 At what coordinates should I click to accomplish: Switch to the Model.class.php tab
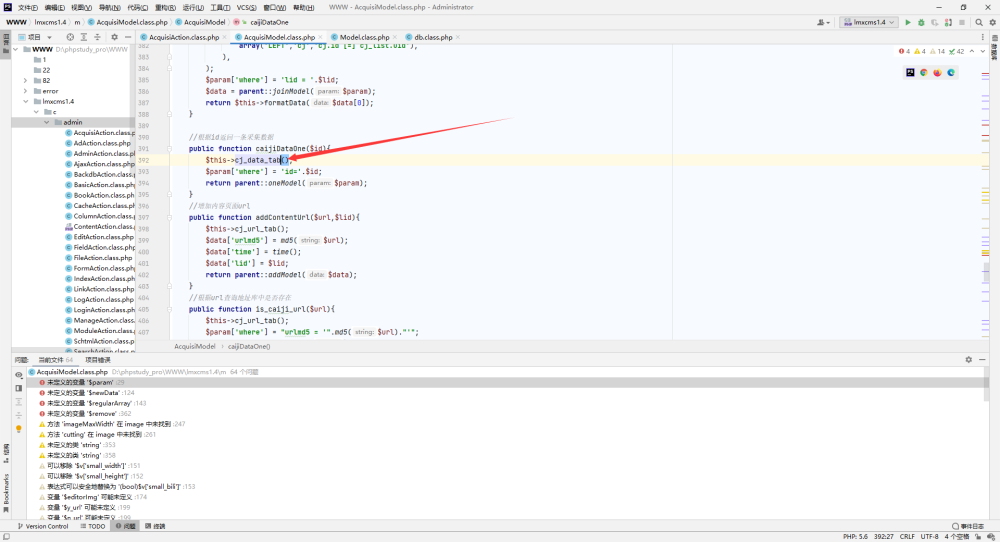pos(364,37)
